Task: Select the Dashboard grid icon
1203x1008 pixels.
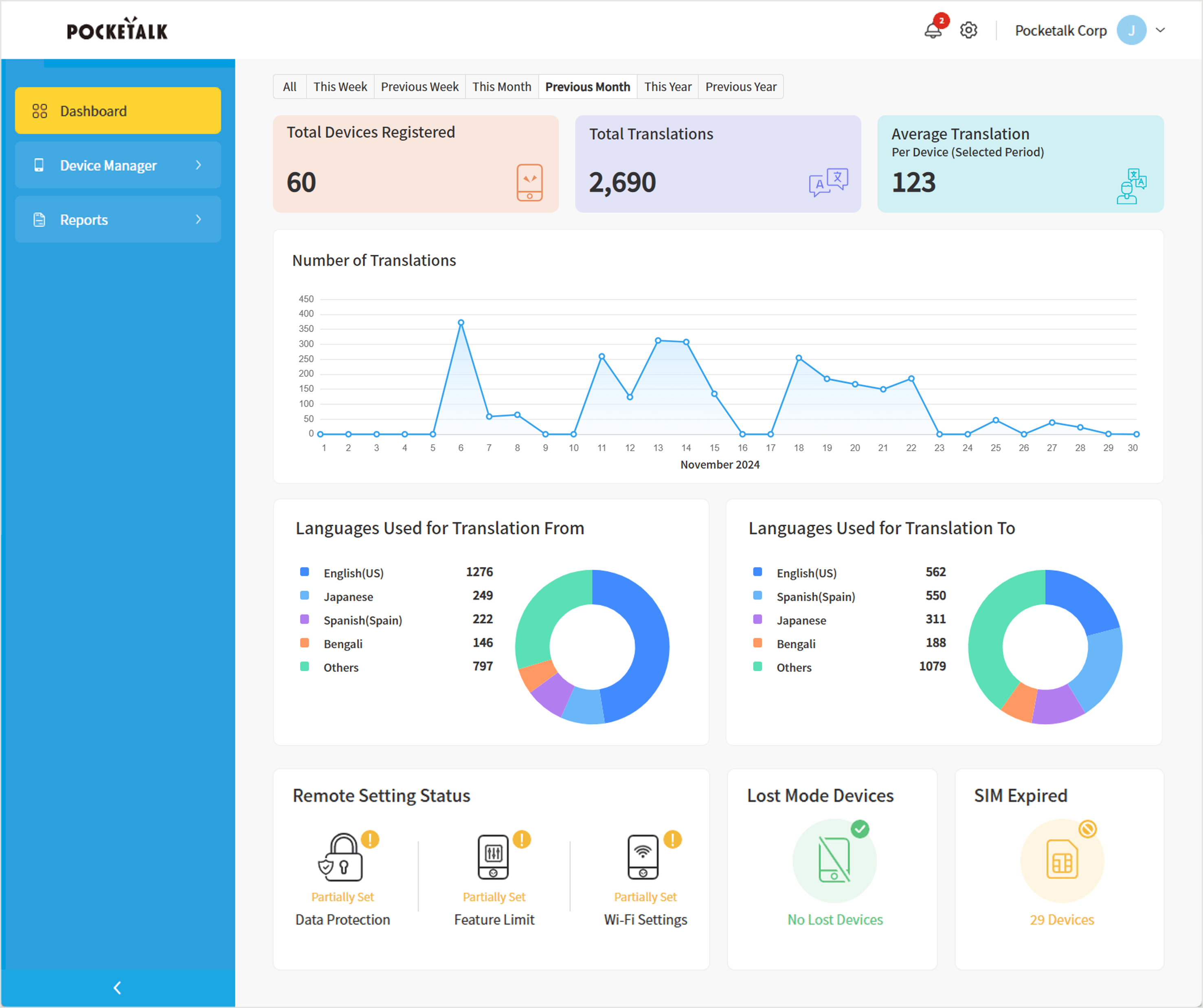Action: pyautogui.click(x=40, y=111)
